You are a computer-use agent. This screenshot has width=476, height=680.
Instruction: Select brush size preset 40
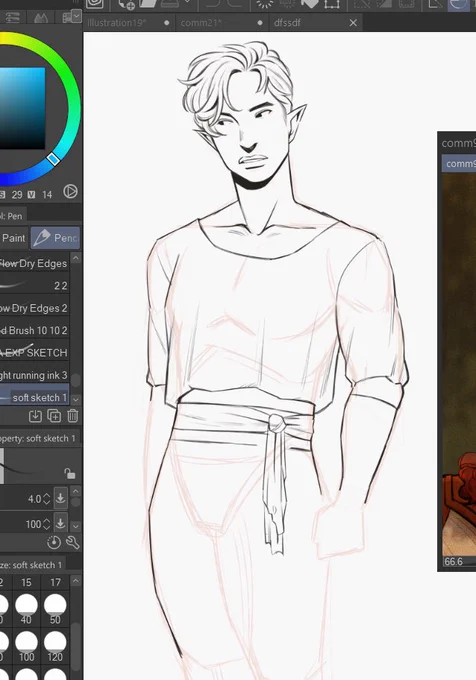(x=26, y=609)
